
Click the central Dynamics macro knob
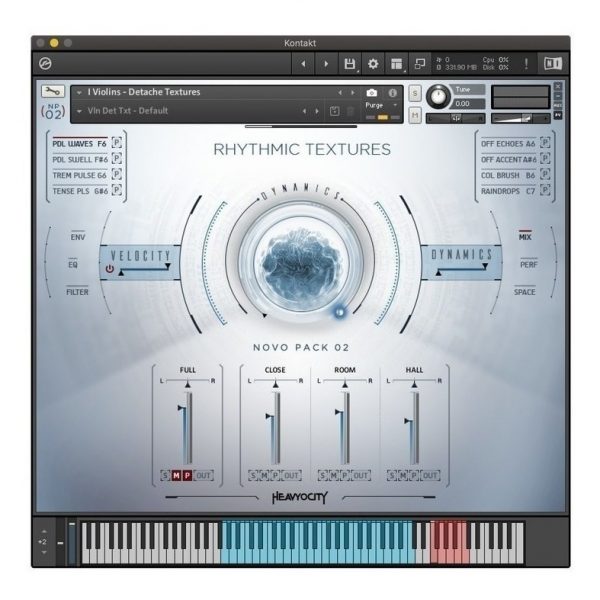(x=300, y=263)
